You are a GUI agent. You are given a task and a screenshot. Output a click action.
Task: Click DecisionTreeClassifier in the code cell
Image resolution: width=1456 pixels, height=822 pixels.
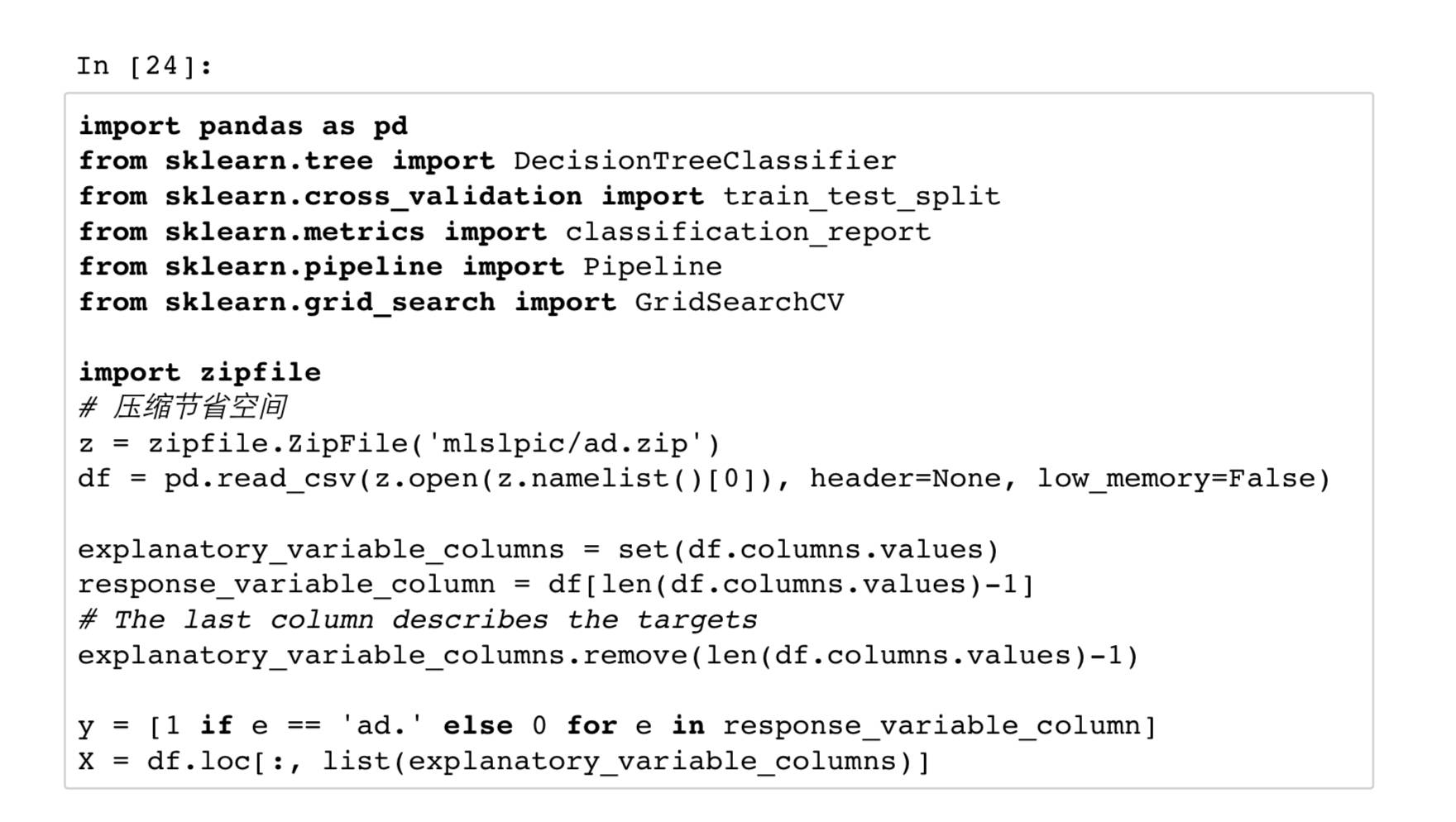pos(704,160)
